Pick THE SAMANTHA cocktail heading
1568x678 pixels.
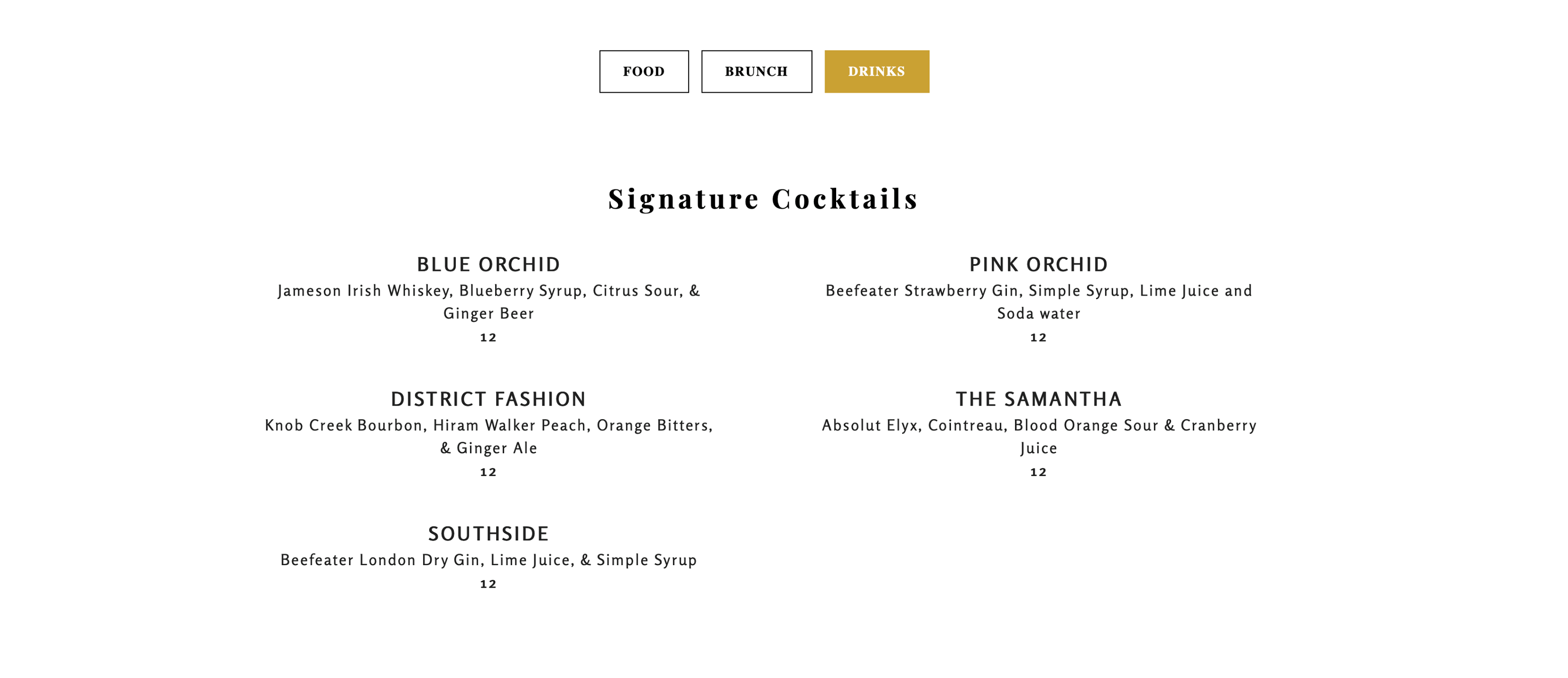(x=1039, y=399)
